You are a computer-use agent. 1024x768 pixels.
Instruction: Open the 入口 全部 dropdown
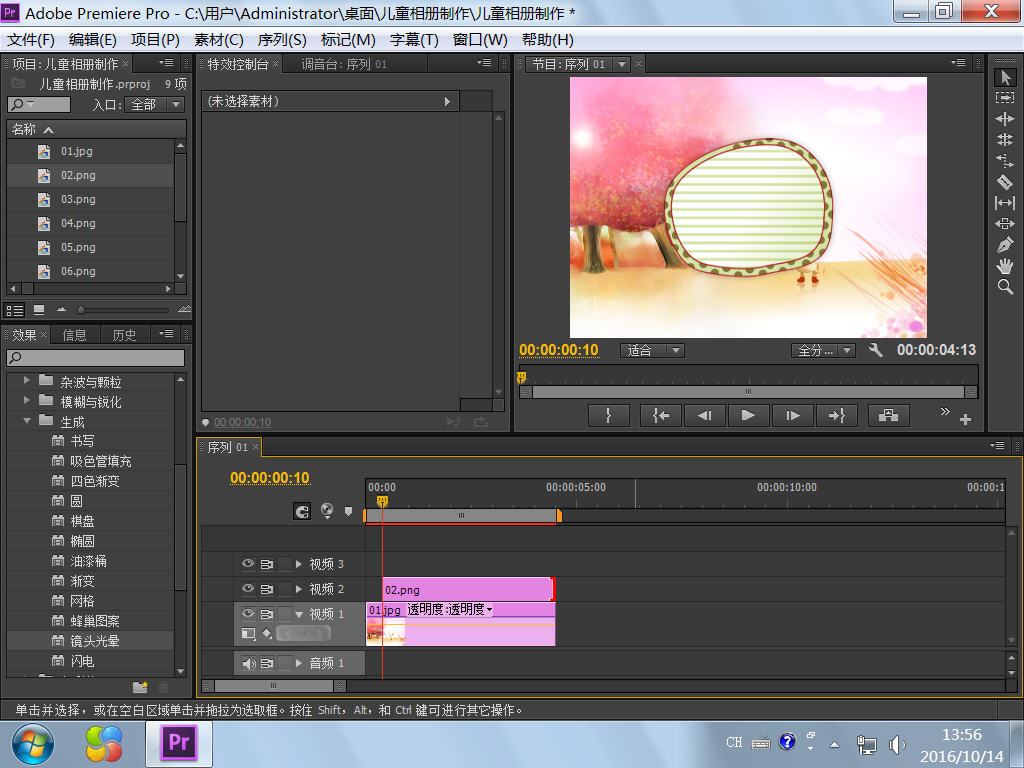point(156,104)
